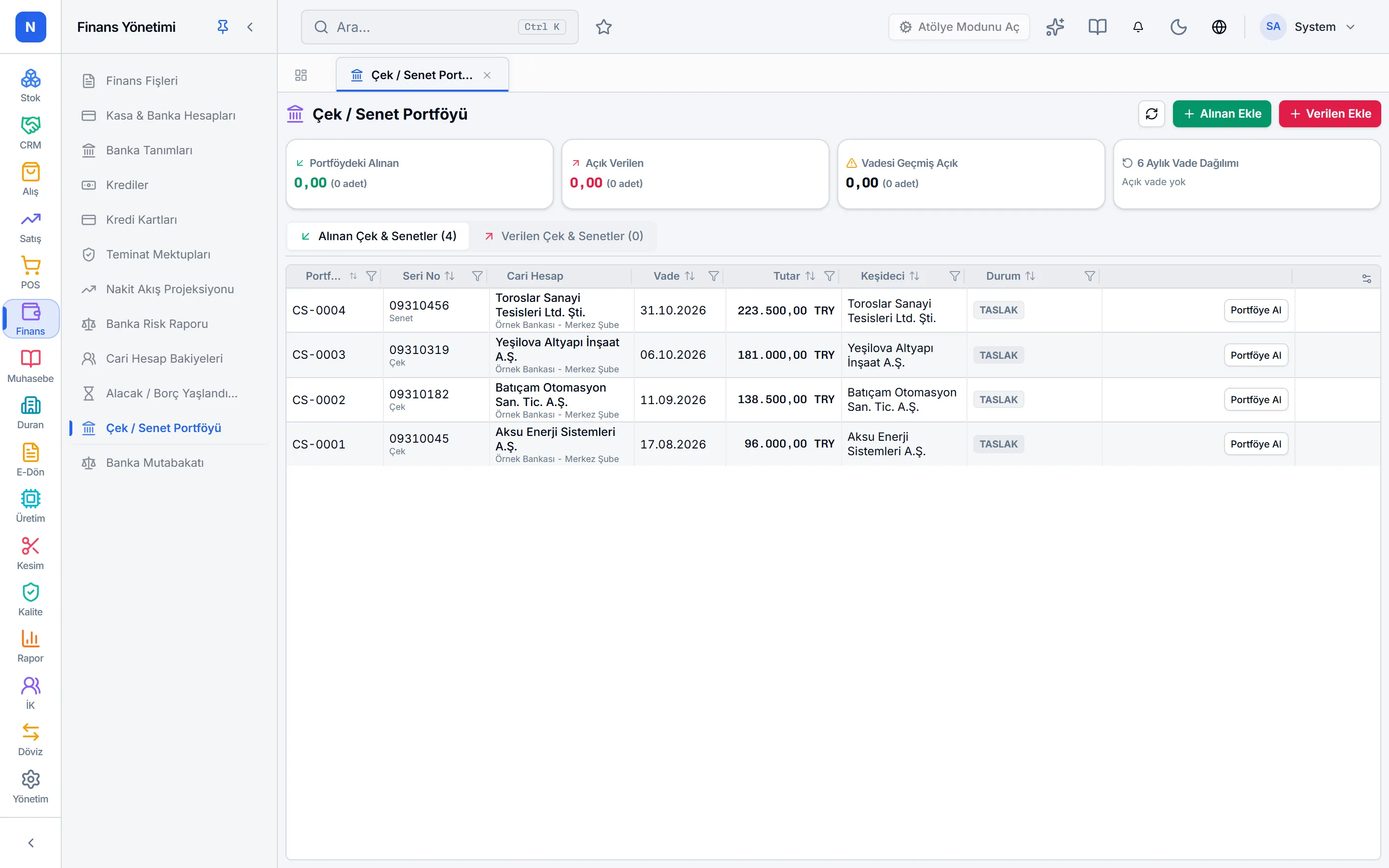The height and width of the screenshot is (868, 1389).
Task: Open Banka Risk Raporu
Action: [168, 324]
